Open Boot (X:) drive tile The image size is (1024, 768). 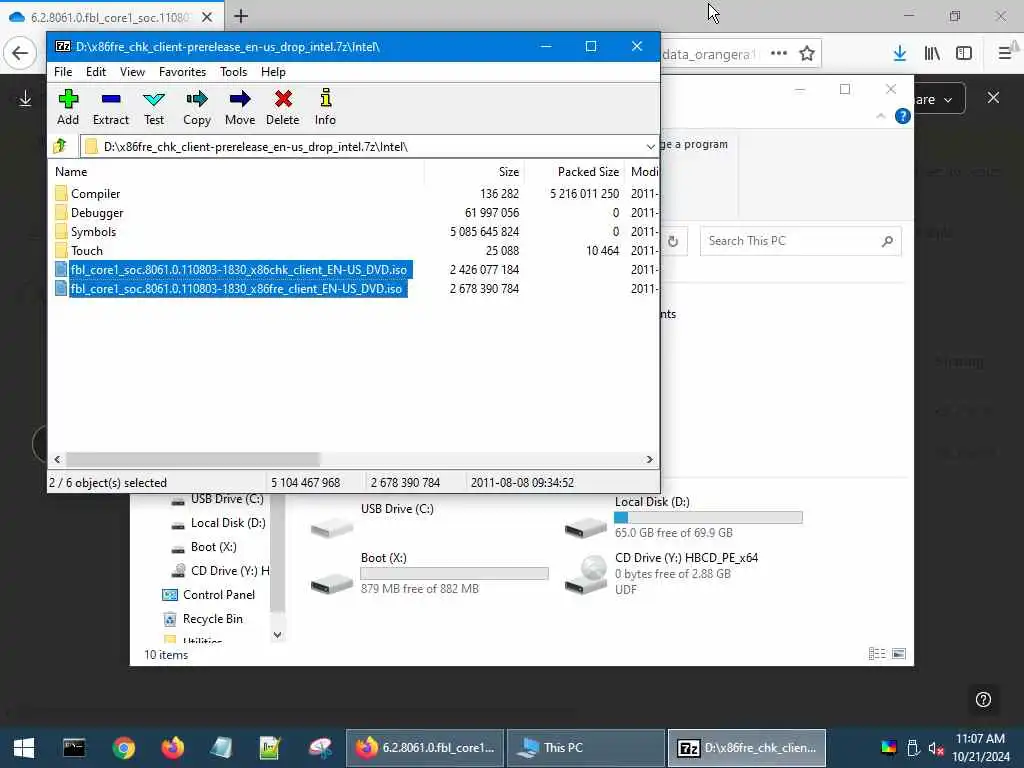pos(429,573)
